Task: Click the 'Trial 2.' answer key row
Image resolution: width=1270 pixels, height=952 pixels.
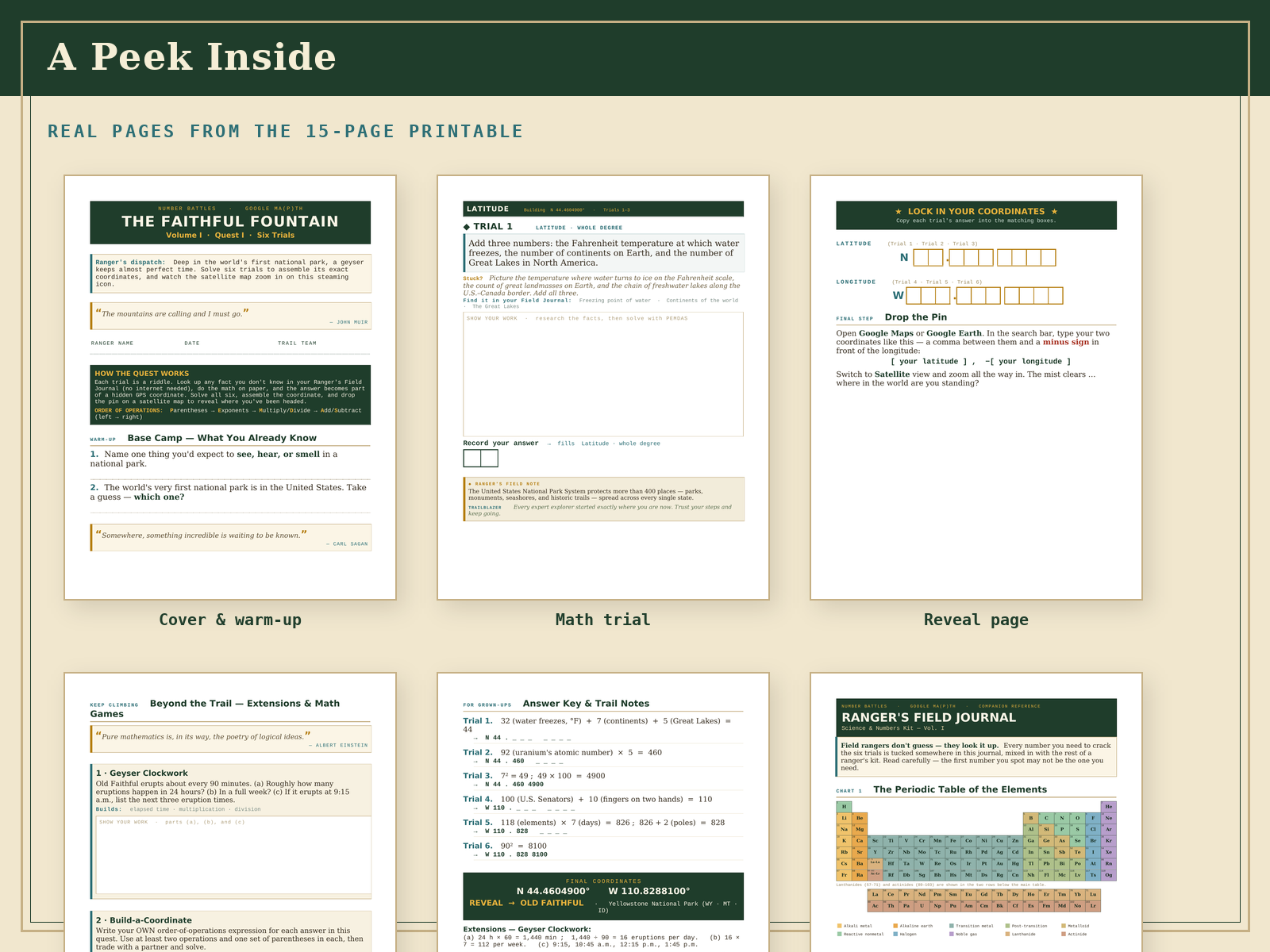Action: tap(603, 756)
